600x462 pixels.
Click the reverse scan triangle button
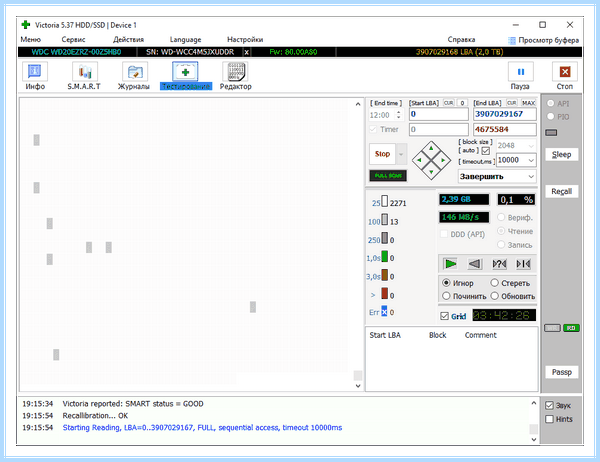click(x=475, y=264)
